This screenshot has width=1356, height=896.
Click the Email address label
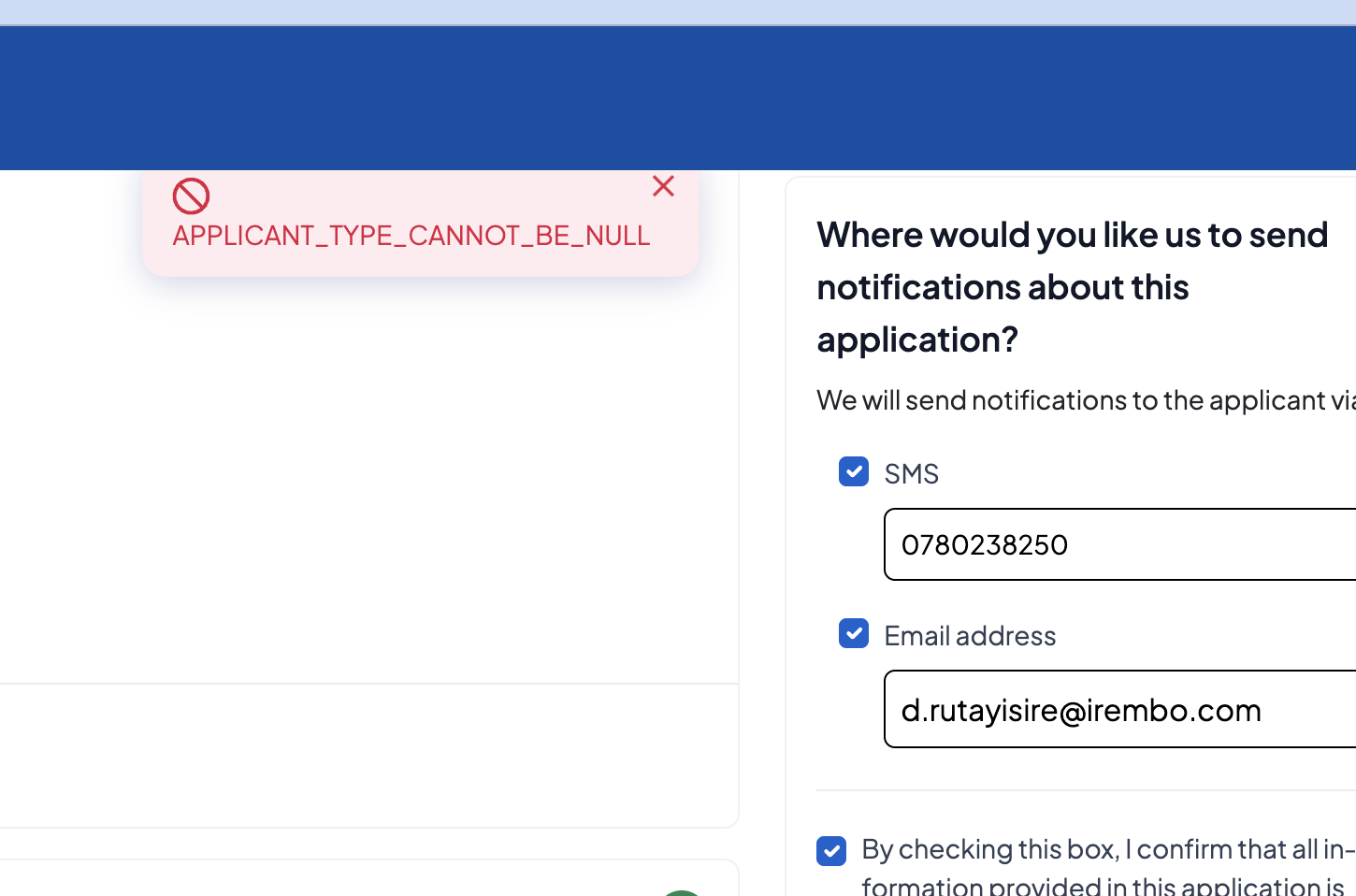[970, 636]
